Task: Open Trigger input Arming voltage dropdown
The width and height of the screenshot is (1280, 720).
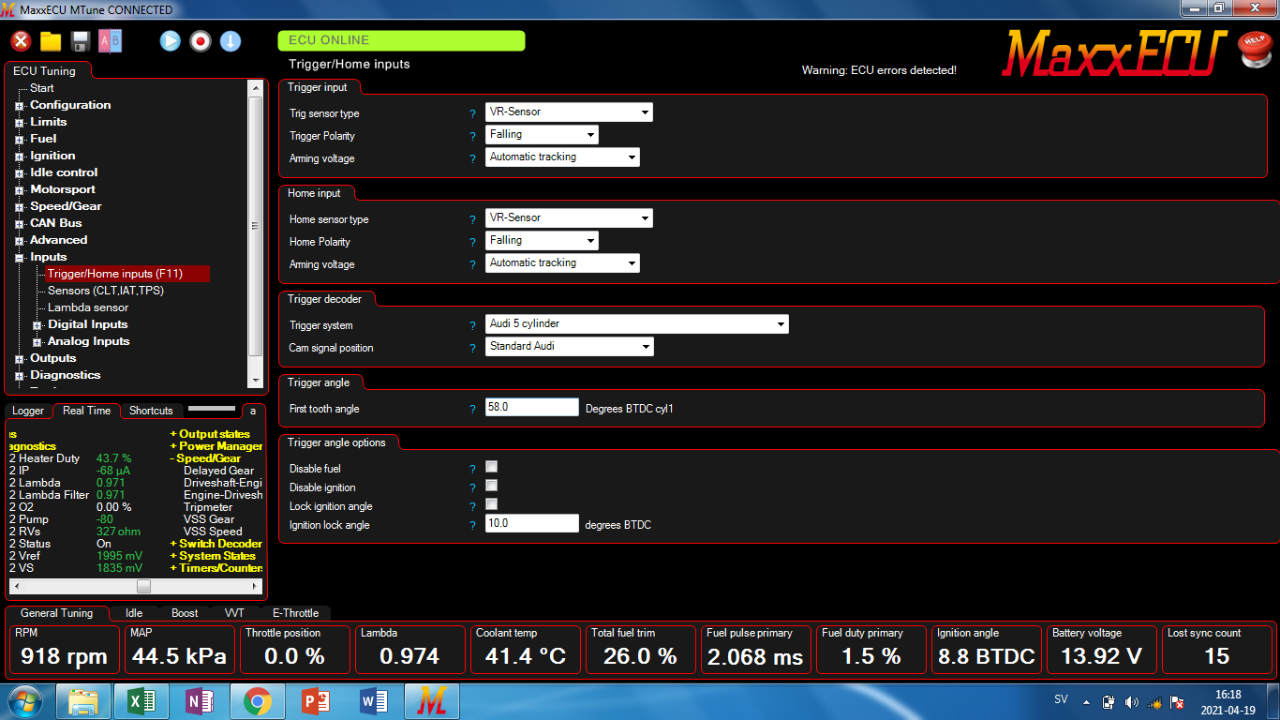Action: pyautogui.click(x=562, y=157)
